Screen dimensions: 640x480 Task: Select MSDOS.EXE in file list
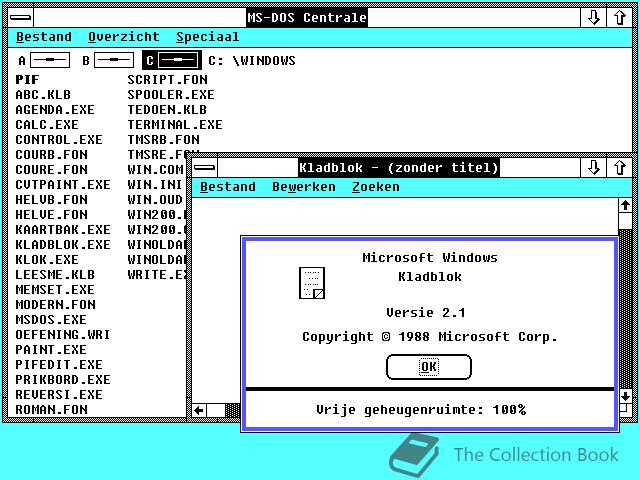tap(51, 320)
